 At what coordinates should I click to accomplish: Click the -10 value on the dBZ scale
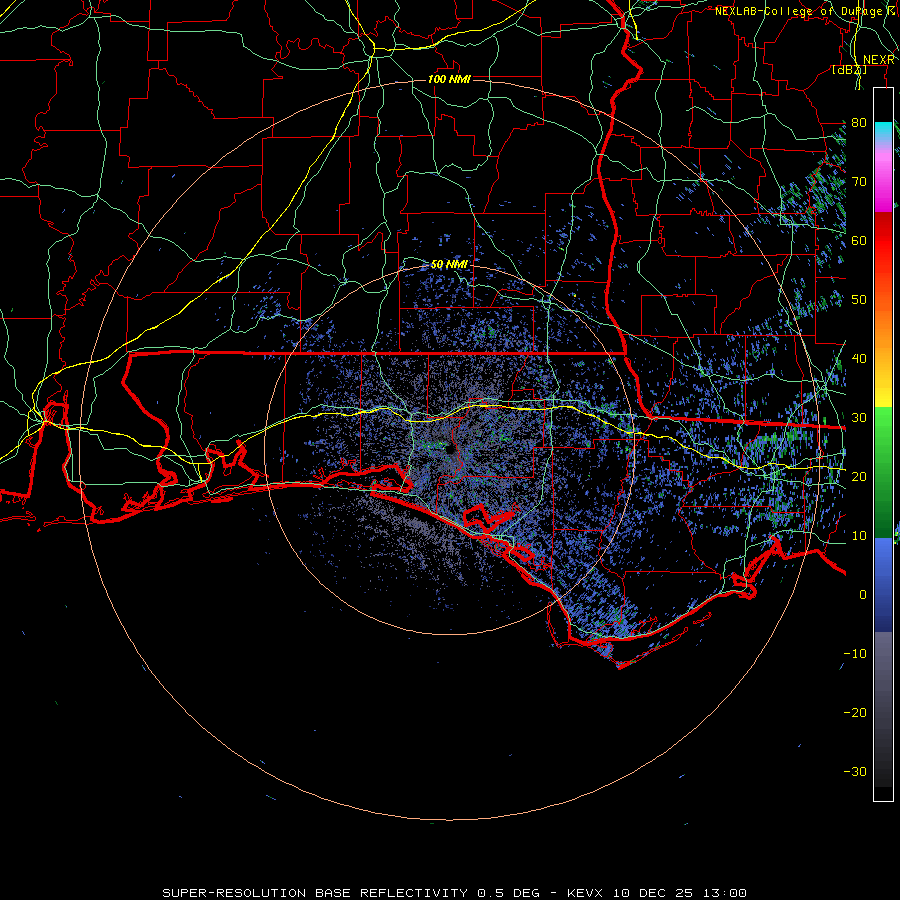(x=855, y=654)
